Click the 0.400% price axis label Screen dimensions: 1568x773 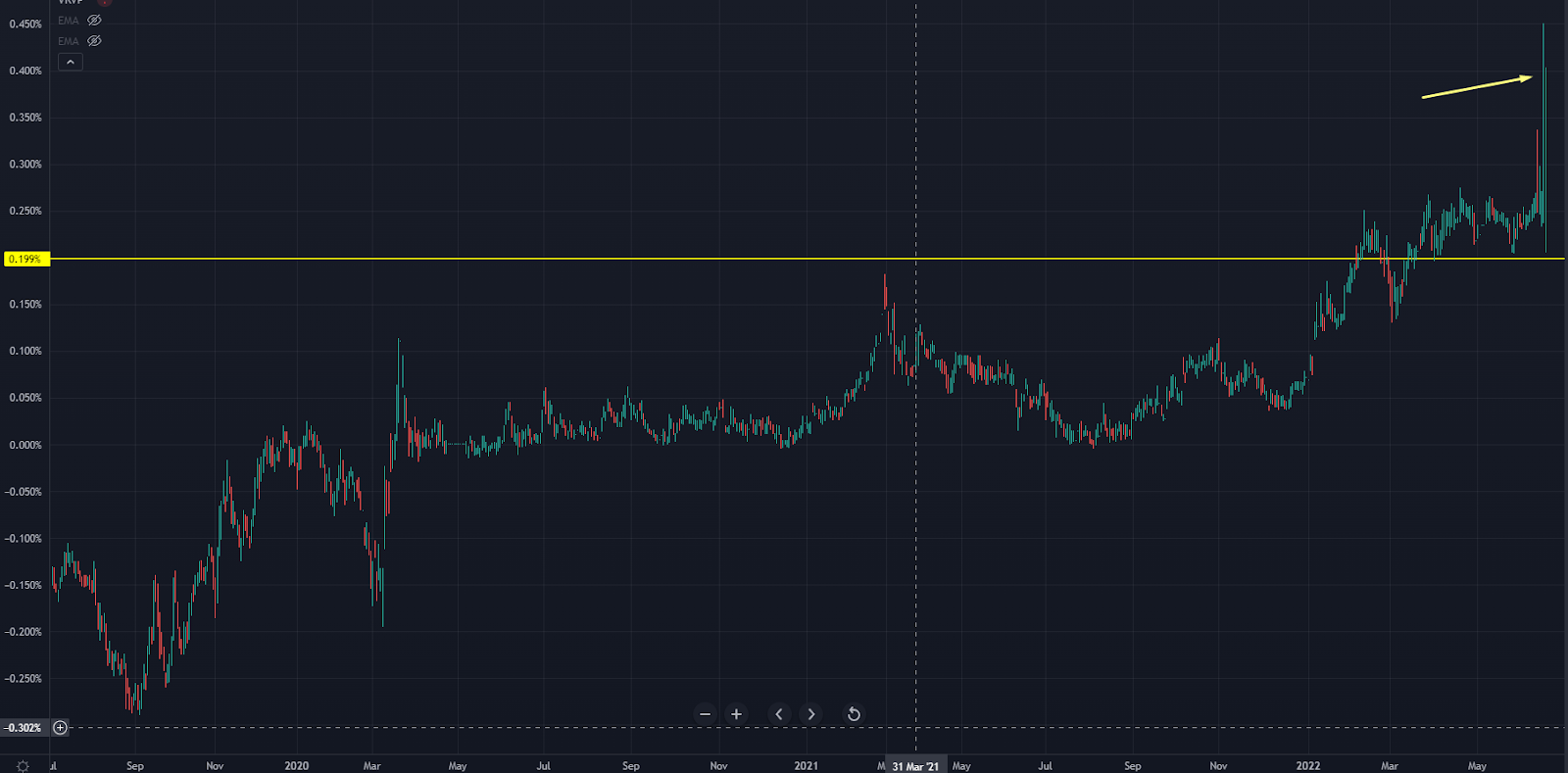(x=25, y=71)
